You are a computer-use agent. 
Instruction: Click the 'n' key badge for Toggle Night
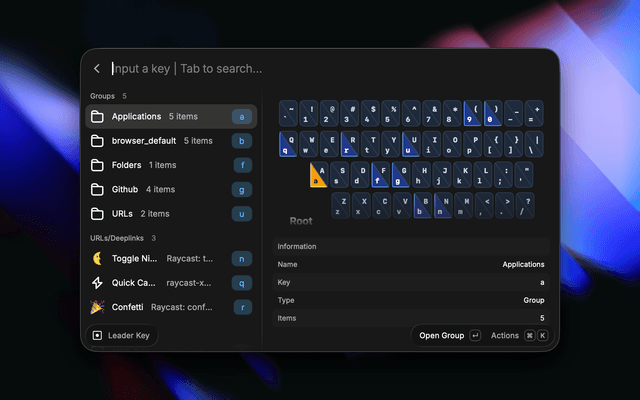click(x=242, y=258)
